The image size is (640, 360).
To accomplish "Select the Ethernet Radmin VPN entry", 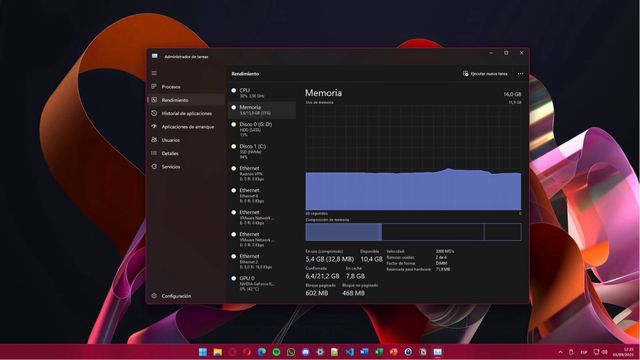I will 262,173.
